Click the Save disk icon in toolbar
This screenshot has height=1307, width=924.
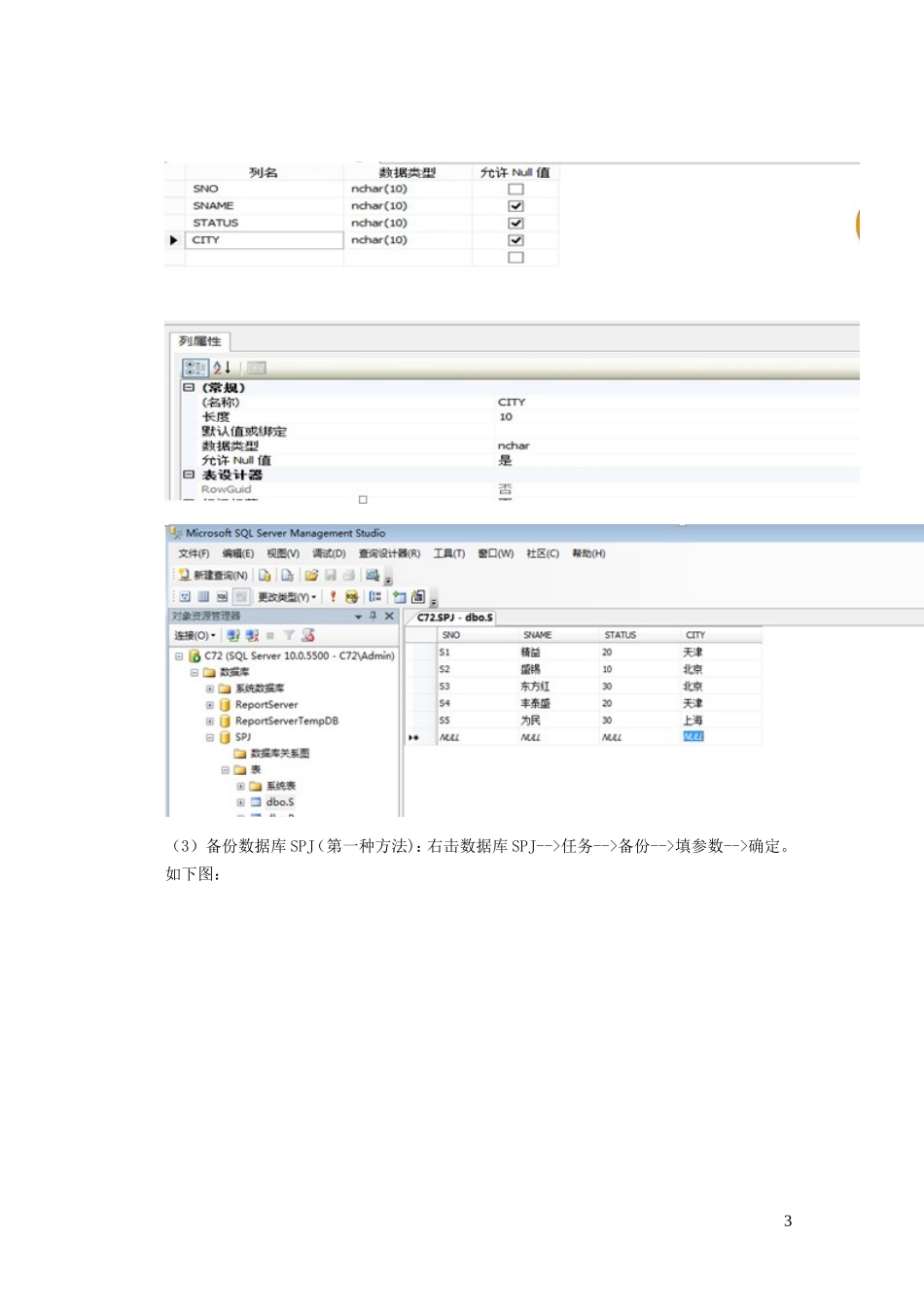tap(331, 575)
